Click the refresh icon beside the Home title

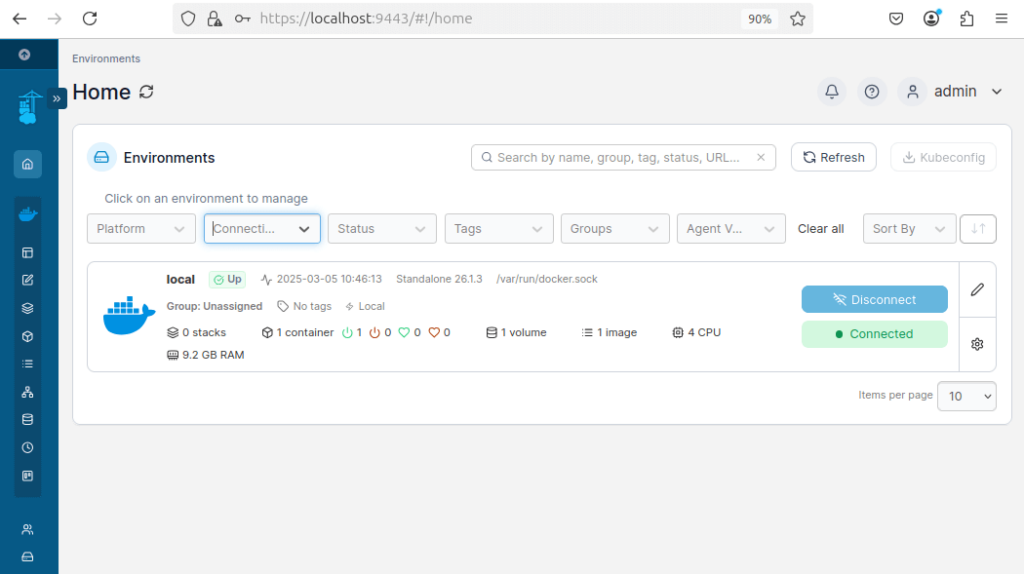(x=147, y=92)
